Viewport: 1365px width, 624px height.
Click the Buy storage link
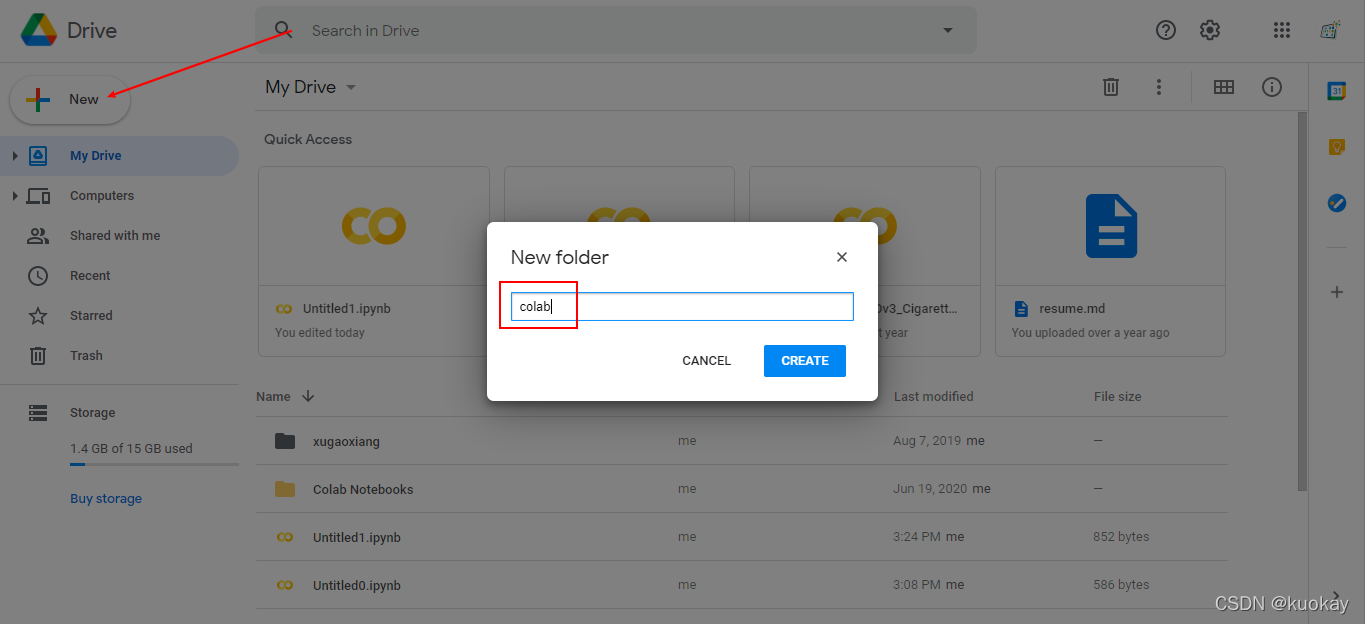(x=106, y=499)
